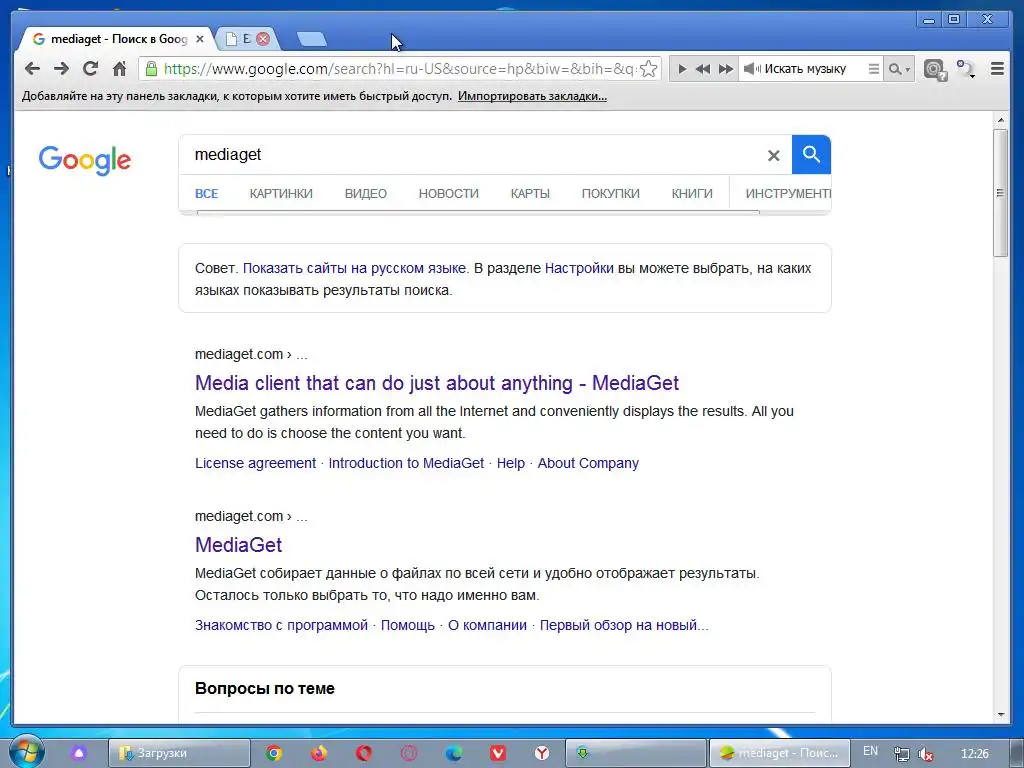This screenshot has width=1024, height=768.
Task: Submit search with blue magnifier button
Action: [x=811, y=155]
